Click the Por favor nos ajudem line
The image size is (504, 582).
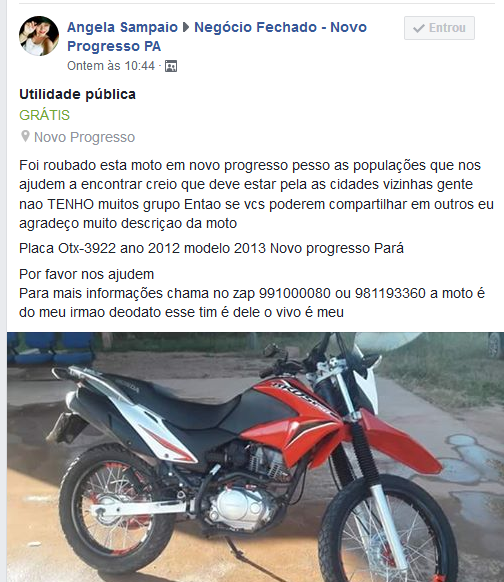86,274
